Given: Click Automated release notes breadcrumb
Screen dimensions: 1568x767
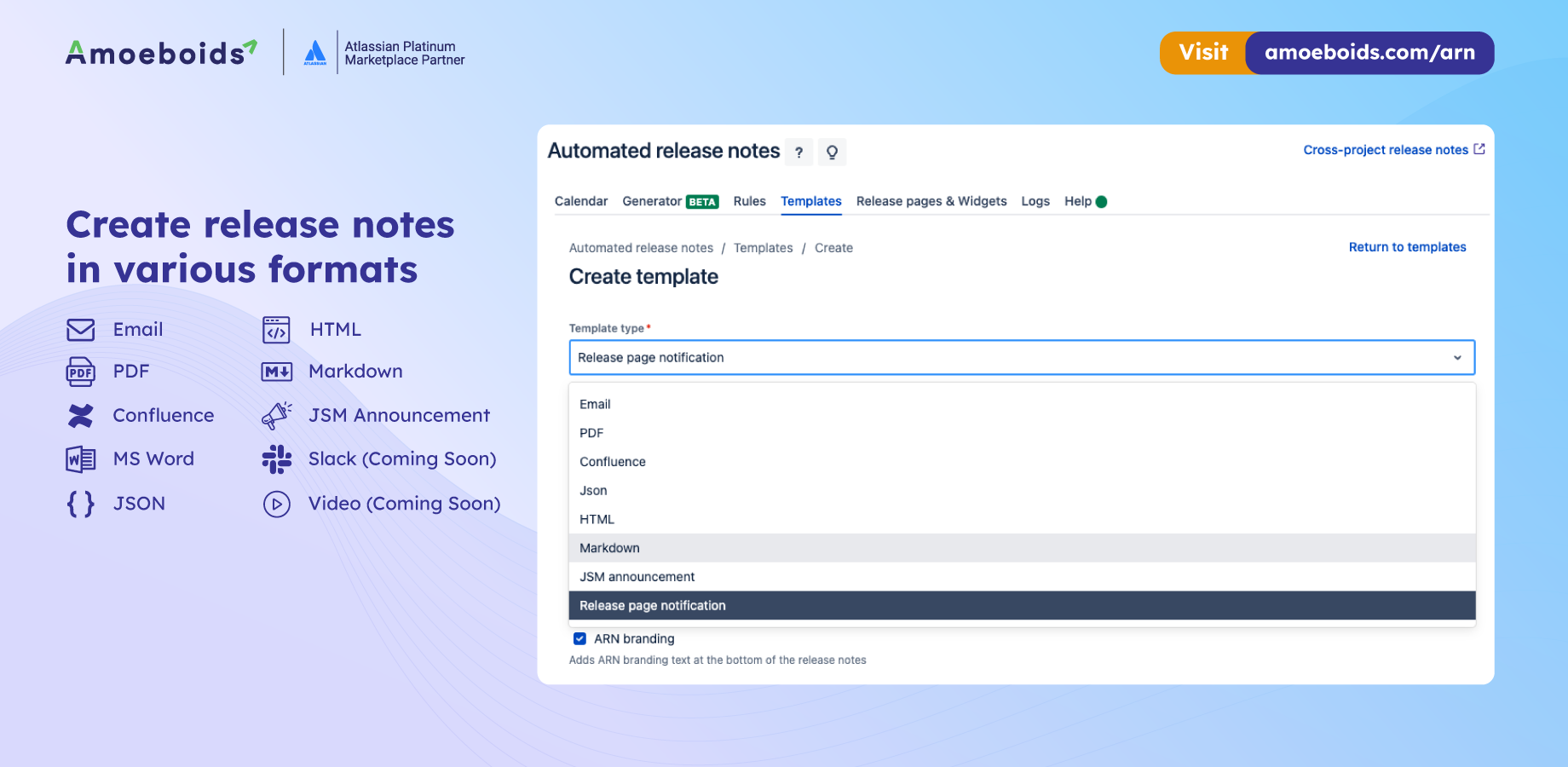Looking at the screenshot, I should pyautogui.click(x=641, y=248).
